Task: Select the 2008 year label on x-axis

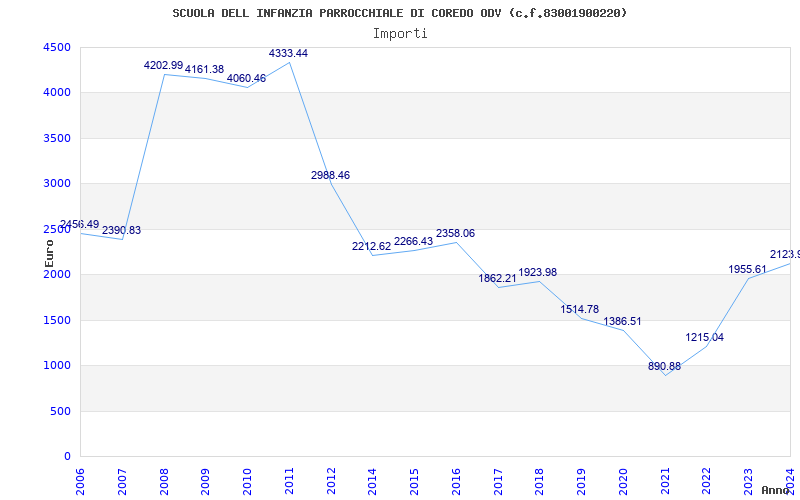Action: tap(164, 481)
